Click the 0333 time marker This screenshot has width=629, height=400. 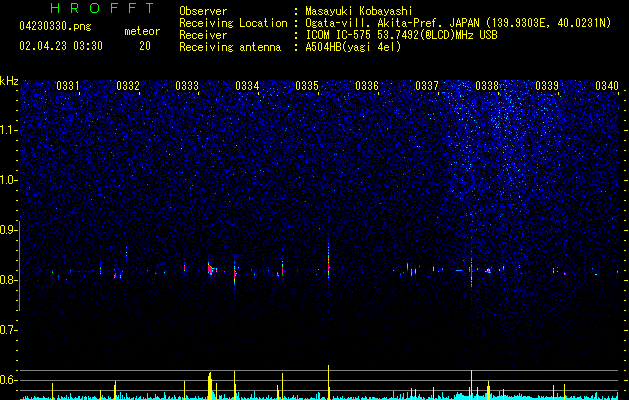(x=187, y=86)
